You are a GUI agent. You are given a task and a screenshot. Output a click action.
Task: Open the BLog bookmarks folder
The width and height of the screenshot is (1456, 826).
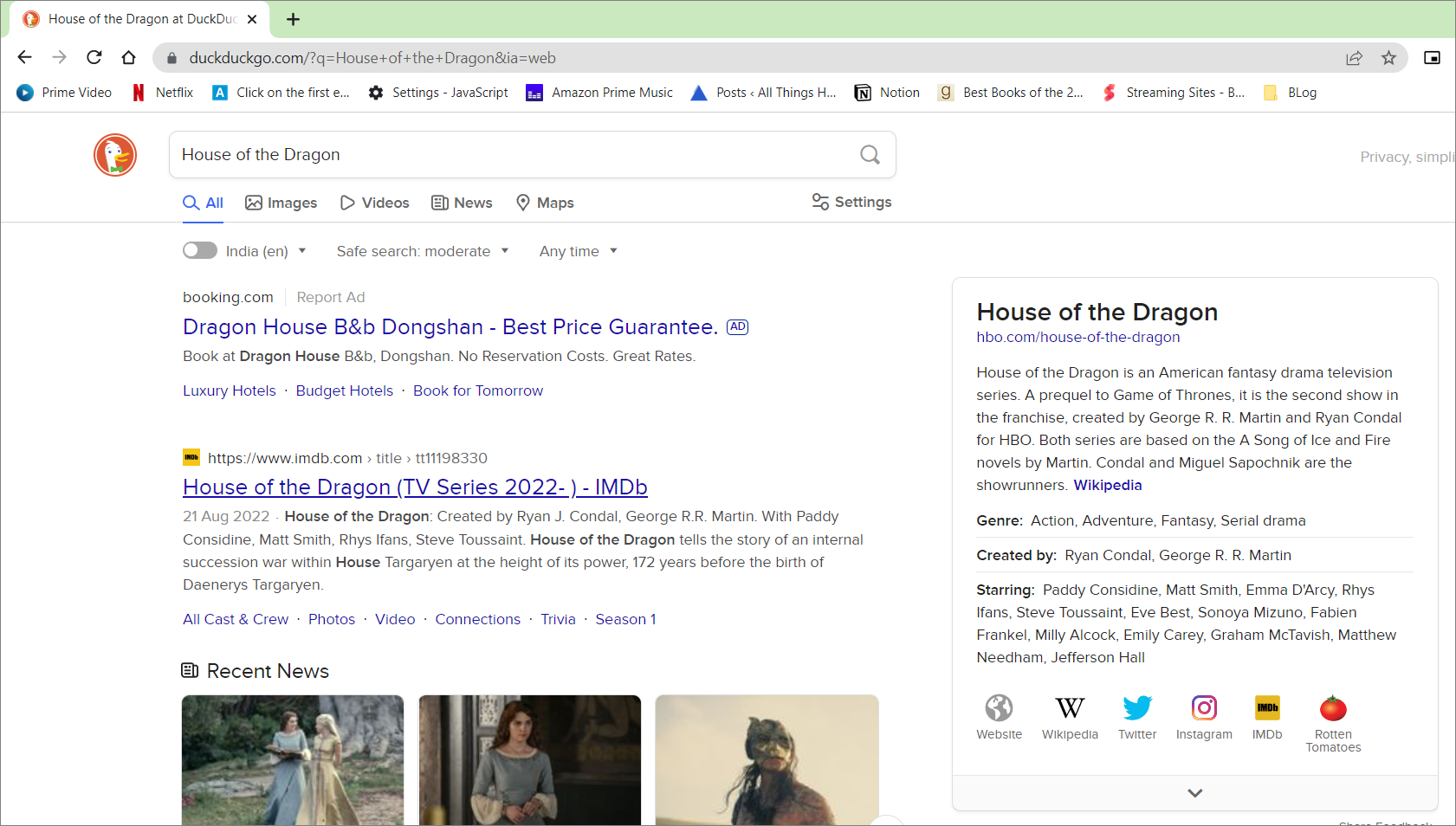tap(1290, 93)
